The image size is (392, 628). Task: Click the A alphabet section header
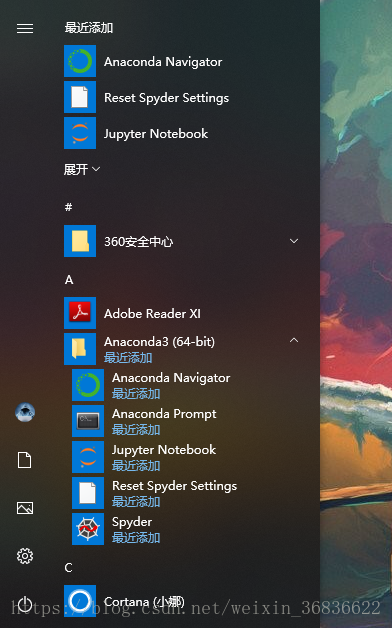pos(69,280)
